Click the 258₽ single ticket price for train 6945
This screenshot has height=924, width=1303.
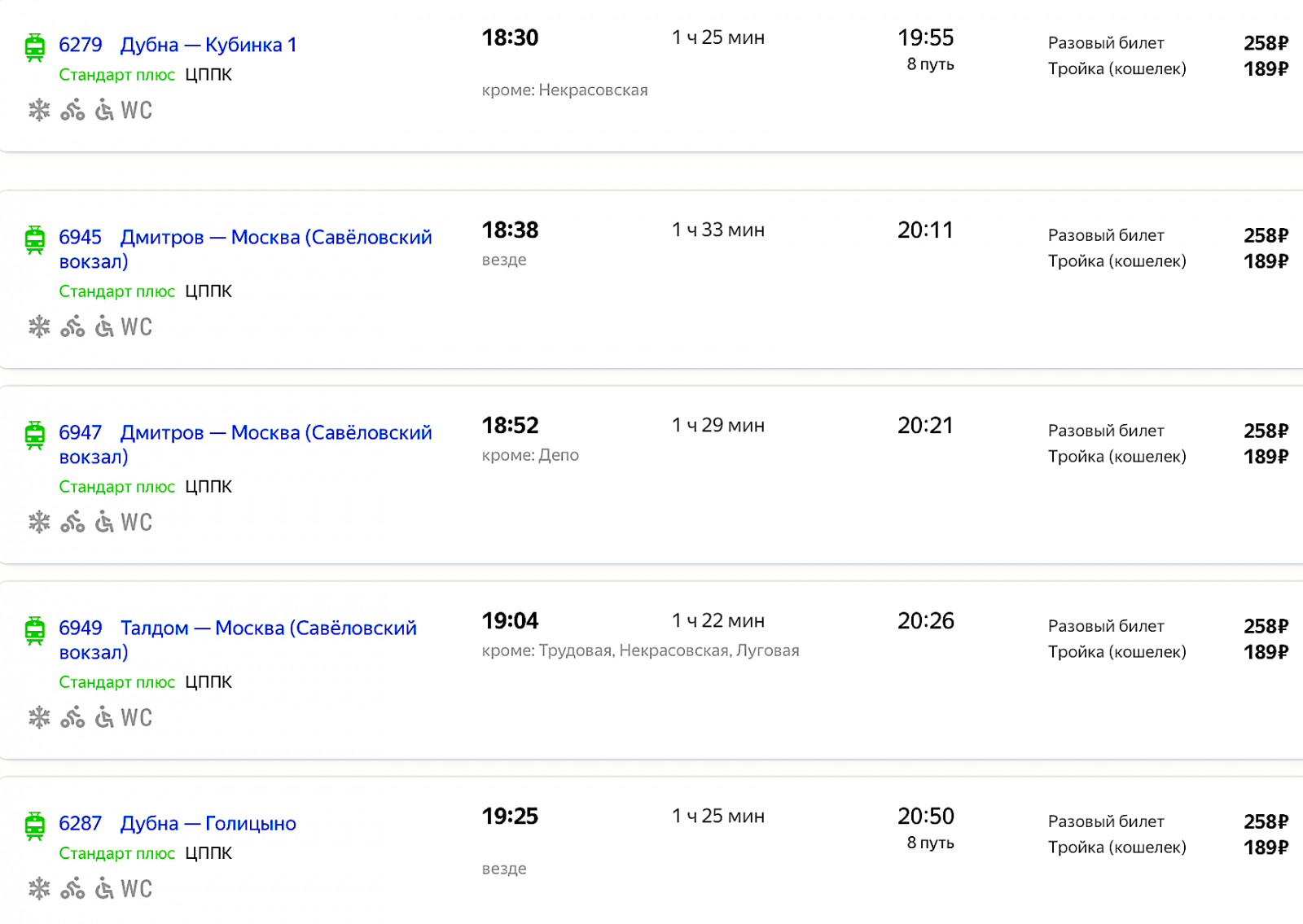(x=1266, y=235)
